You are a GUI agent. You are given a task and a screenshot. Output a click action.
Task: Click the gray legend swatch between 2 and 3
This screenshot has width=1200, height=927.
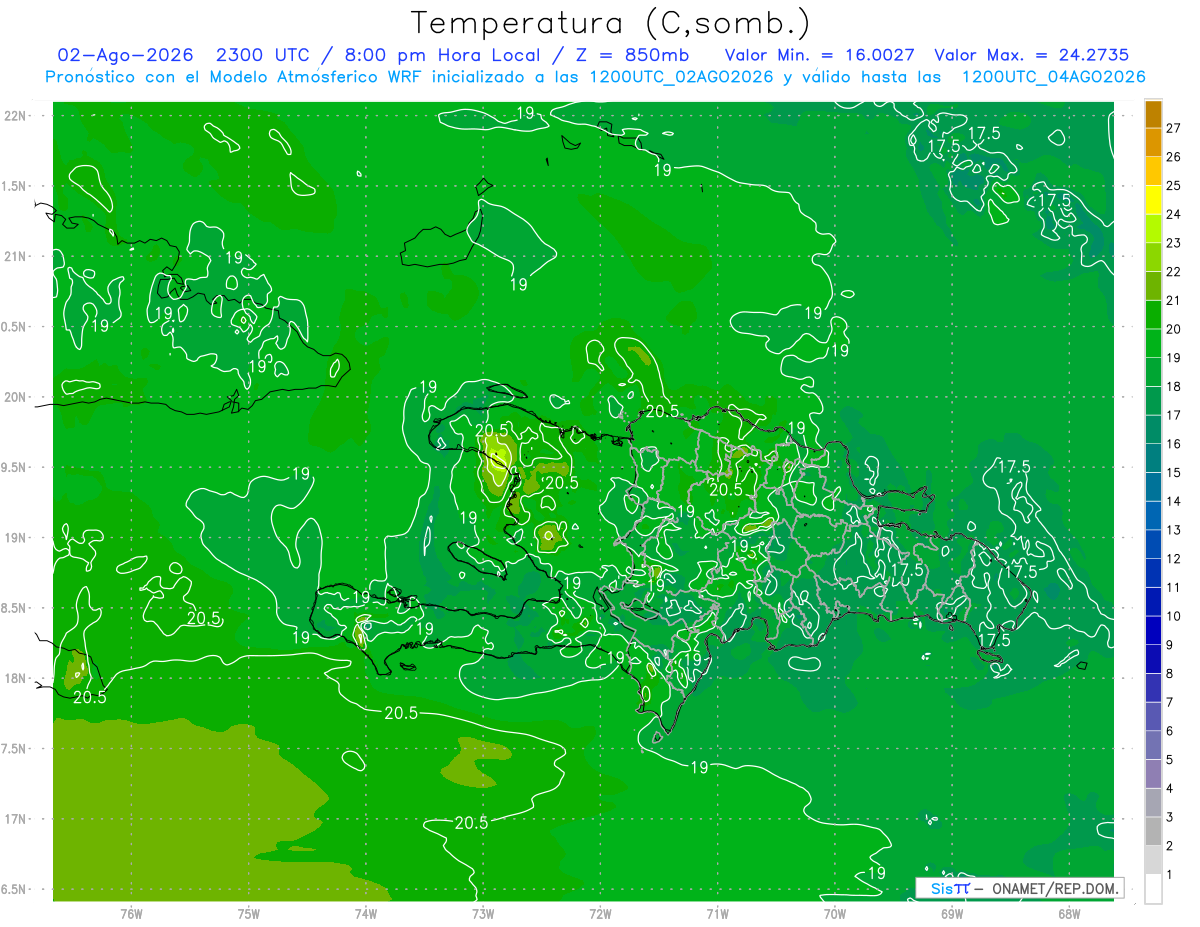pyautogui.click(x=1153, y=831)
